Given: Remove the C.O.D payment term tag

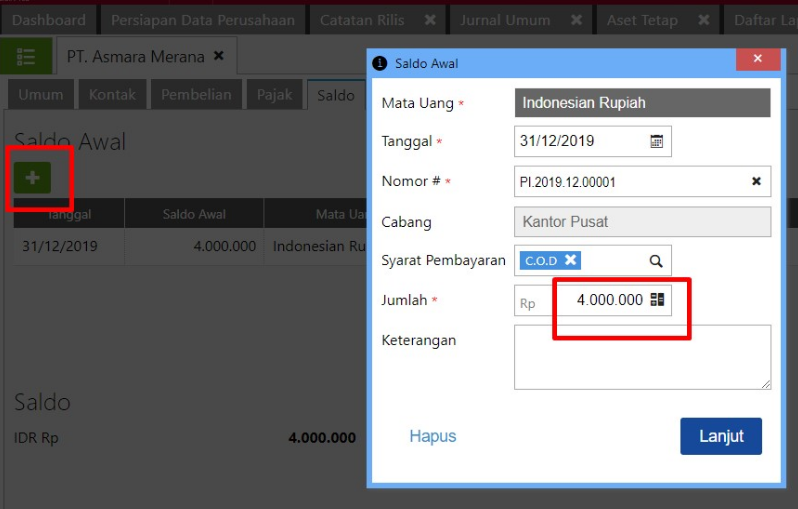Looking at the screenshot, I should [570, 260].
